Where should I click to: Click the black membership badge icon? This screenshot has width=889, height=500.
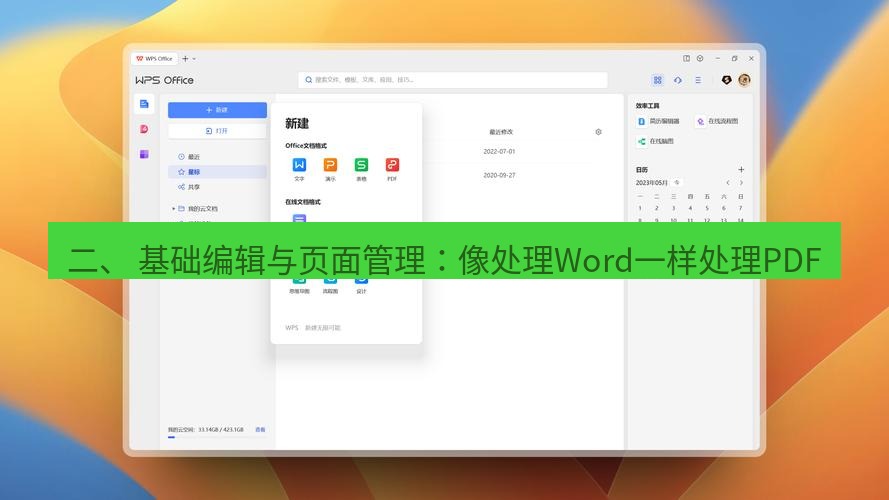point(726,80)
